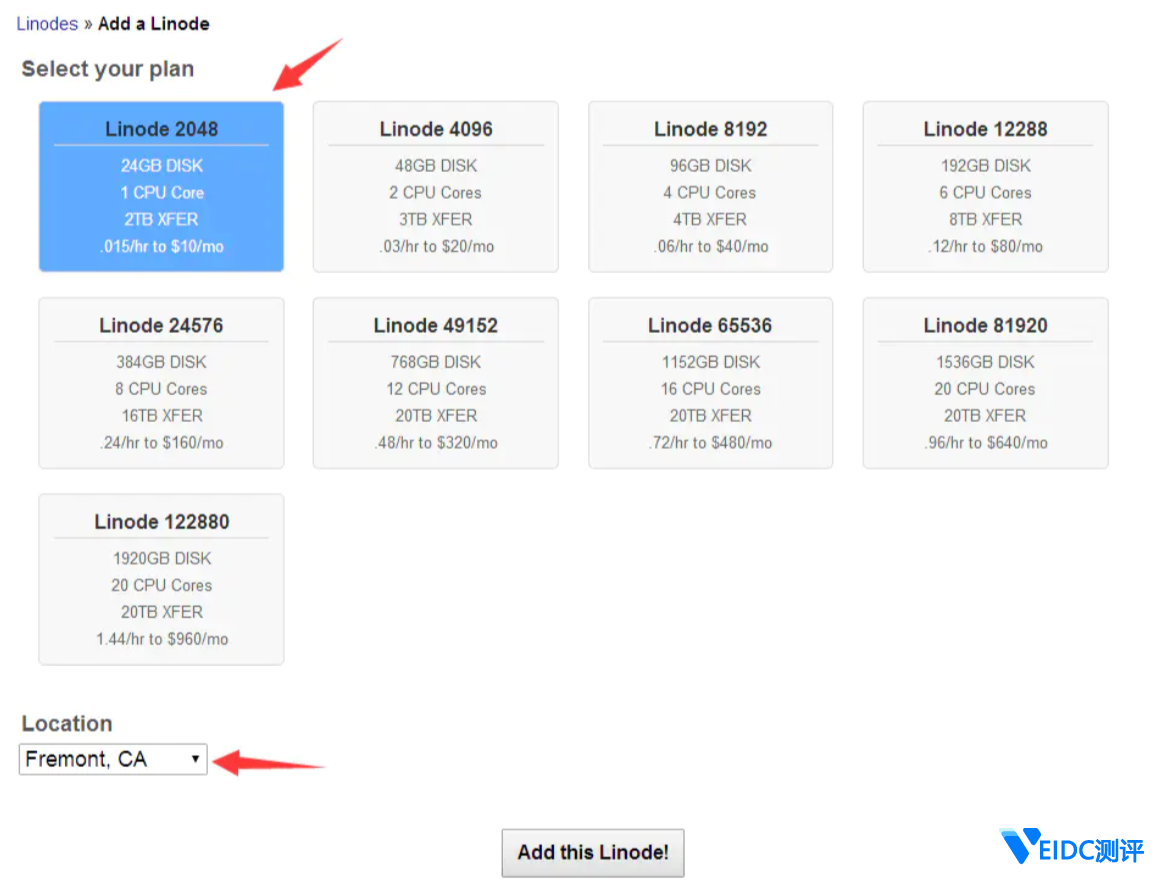This screenshot has height=893, width=1169.
Task: Select the Linode 12288 plan card
Action: coord(986,186)
